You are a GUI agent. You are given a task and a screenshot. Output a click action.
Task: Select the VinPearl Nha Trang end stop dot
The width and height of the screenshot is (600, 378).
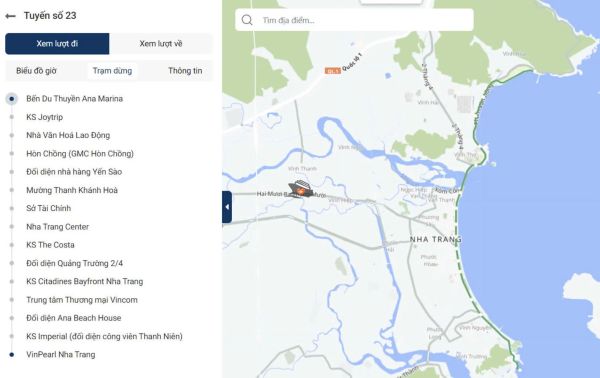[11, 355]
